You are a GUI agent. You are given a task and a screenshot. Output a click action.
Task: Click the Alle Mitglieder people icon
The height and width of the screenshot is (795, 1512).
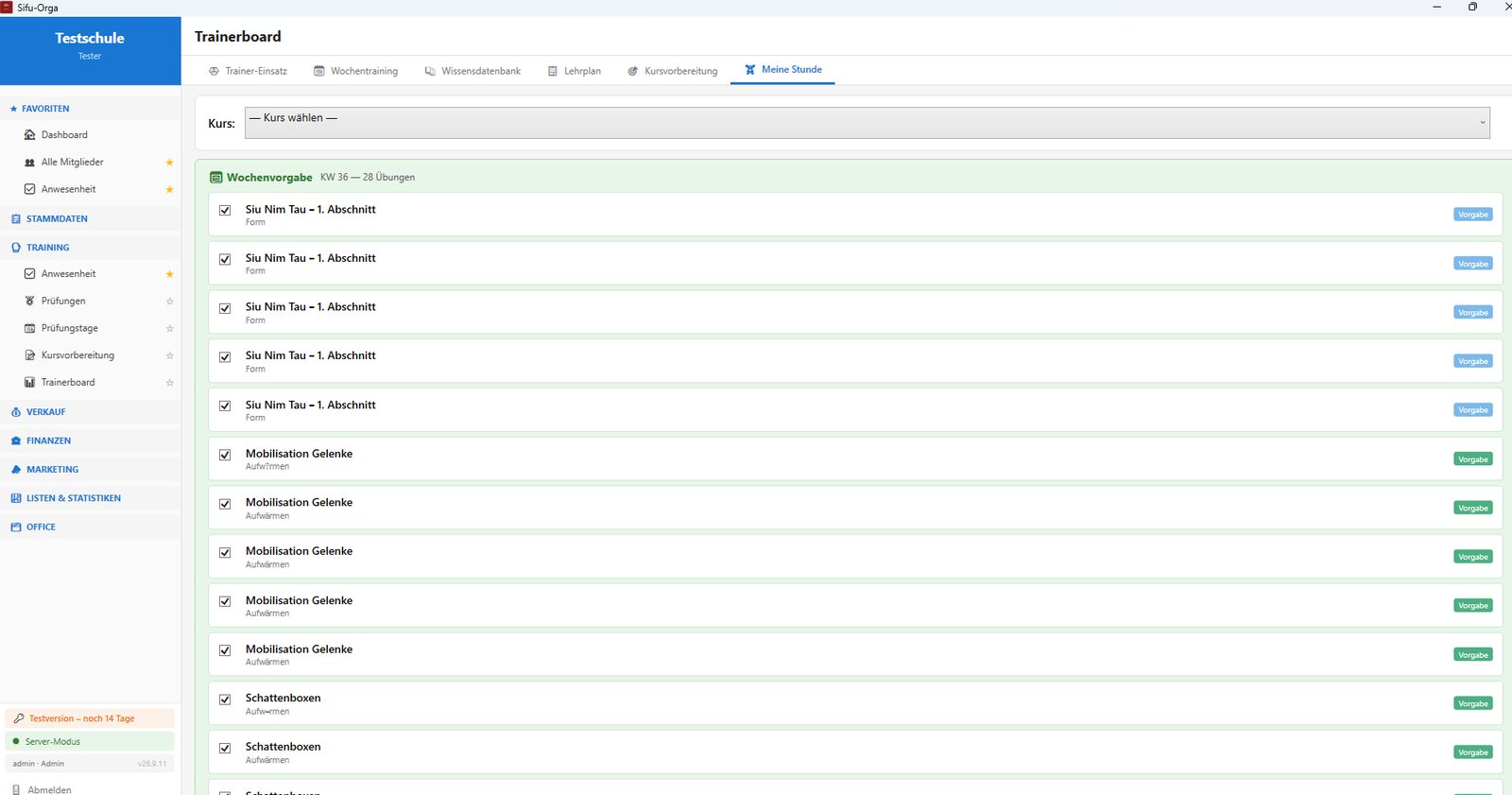tap(29, 163)
